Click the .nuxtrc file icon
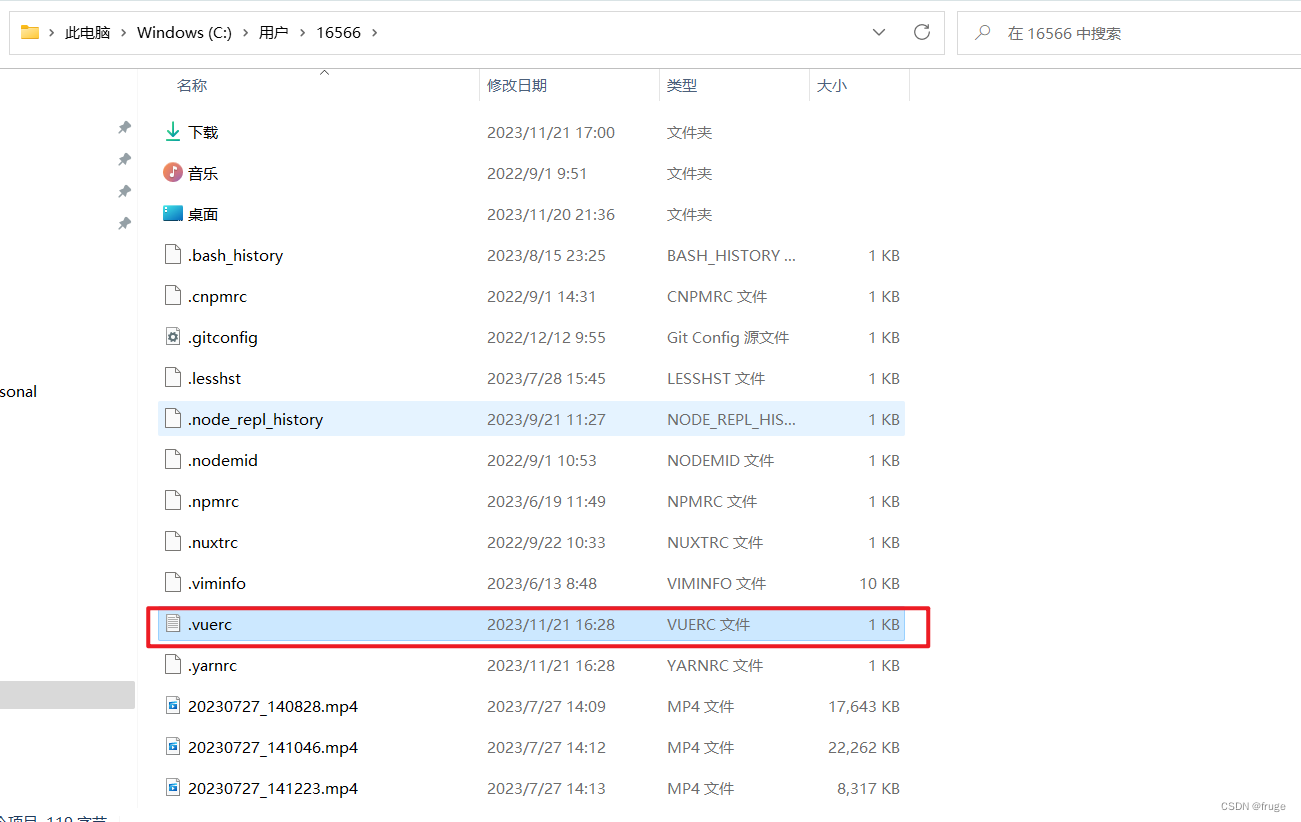This screenshot has width=1301, height=822. [x=173, y=542]
